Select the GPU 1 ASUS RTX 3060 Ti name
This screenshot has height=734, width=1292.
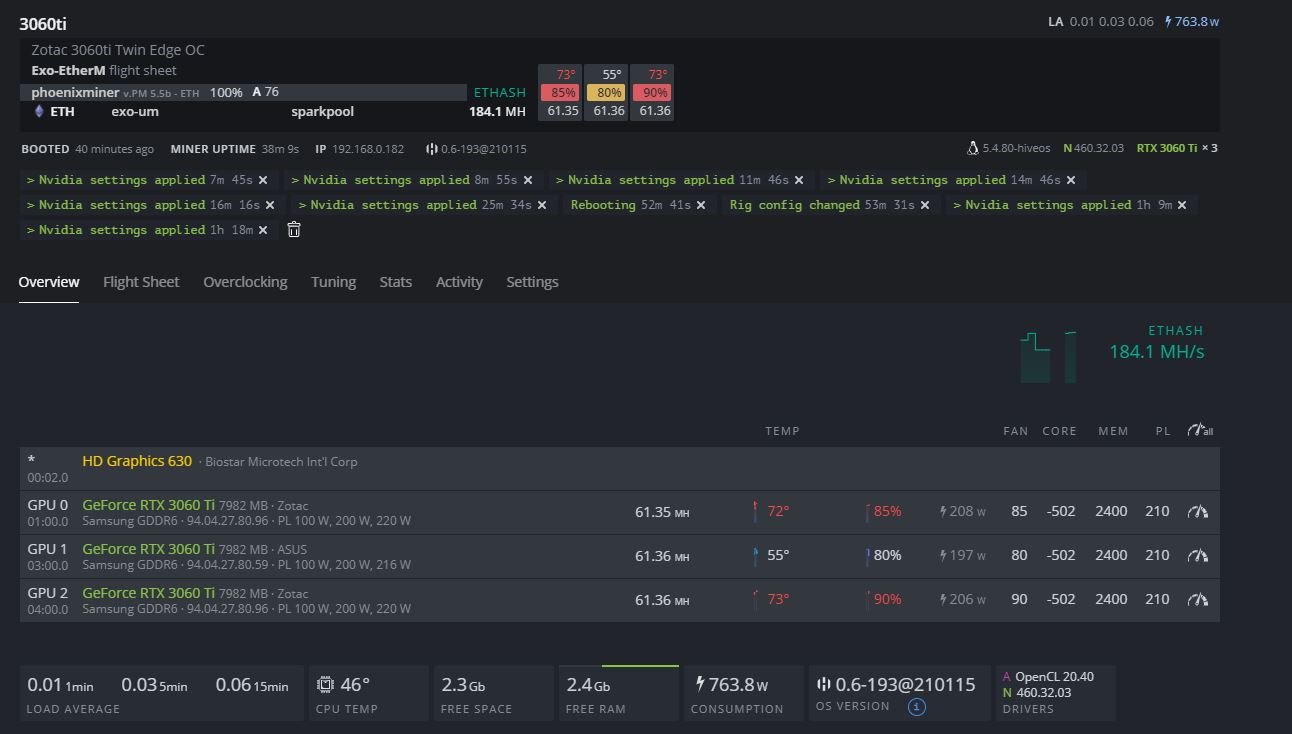(148, 549)
